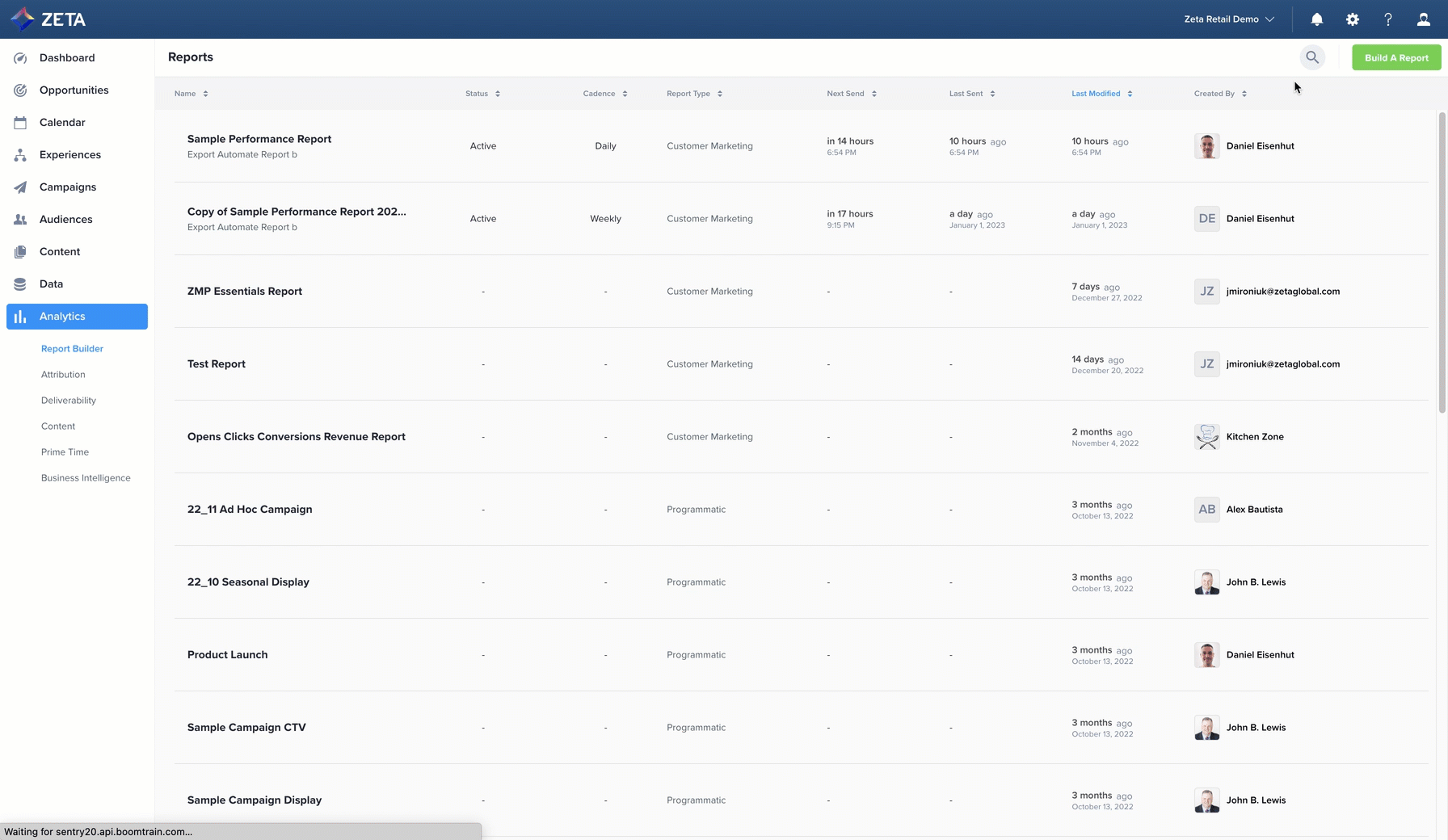Sort by the Report Type column
Viewport: 1448px width, 840px height.
point(693,94)
